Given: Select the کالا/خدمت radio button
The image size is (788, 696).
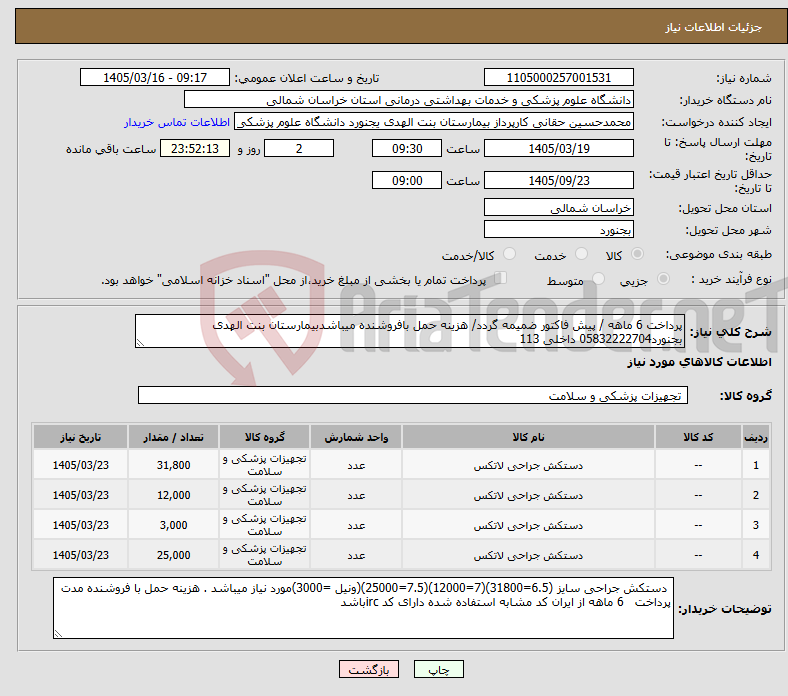Looking at the screenshot, I should 510,254.
